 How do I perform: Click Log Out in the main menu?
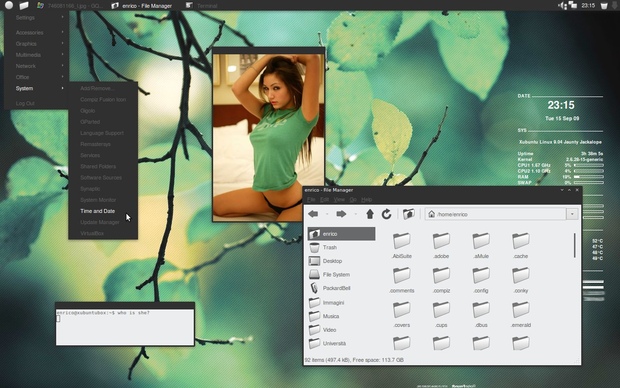pyautogui.click(x=25, y=103)
